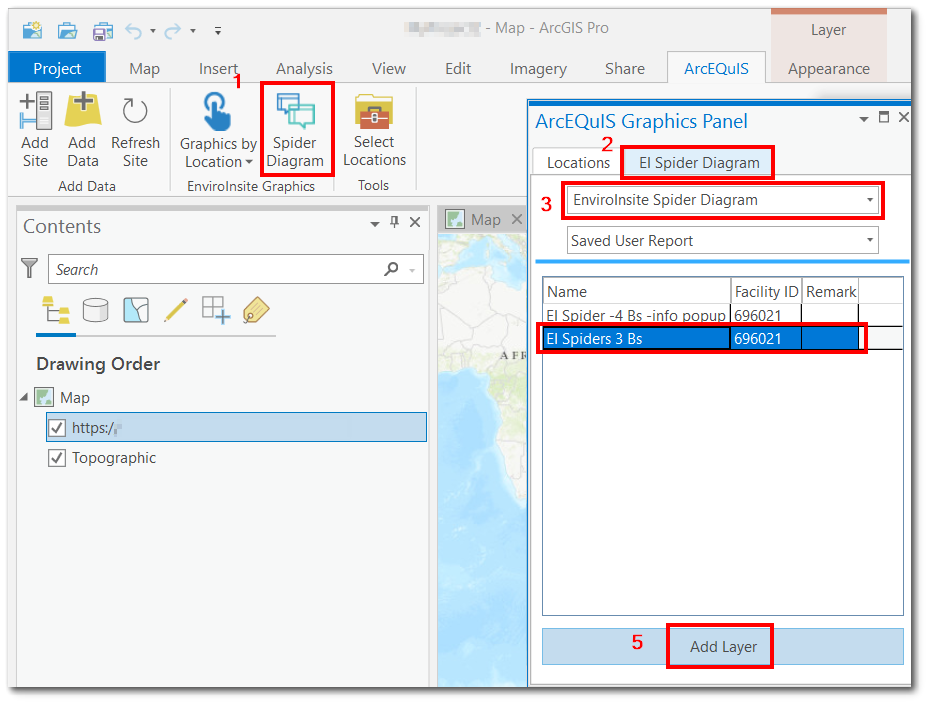Click the New Project icon in quick access toolbar
Image resolution: width=927 pixels, height=703 pixels.
click(32, 30)
